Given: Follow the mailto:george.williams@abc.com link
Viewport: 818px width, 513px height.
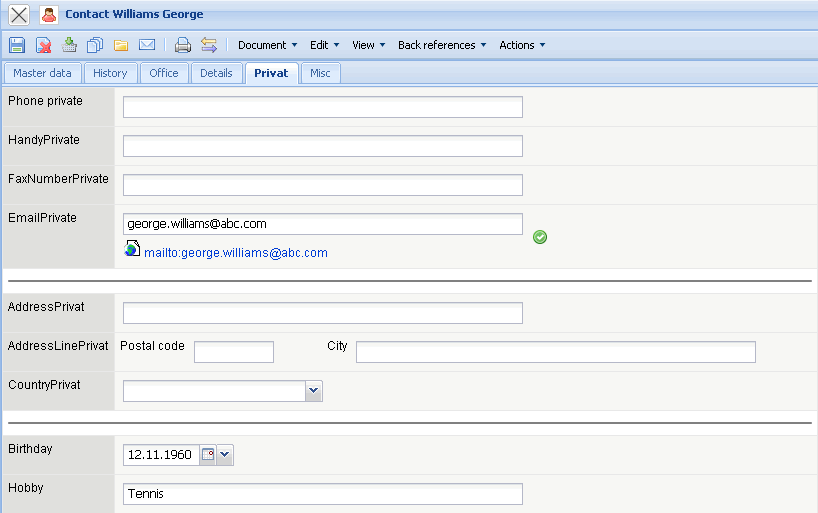Looking at the screenshot, I should [236, 253].
